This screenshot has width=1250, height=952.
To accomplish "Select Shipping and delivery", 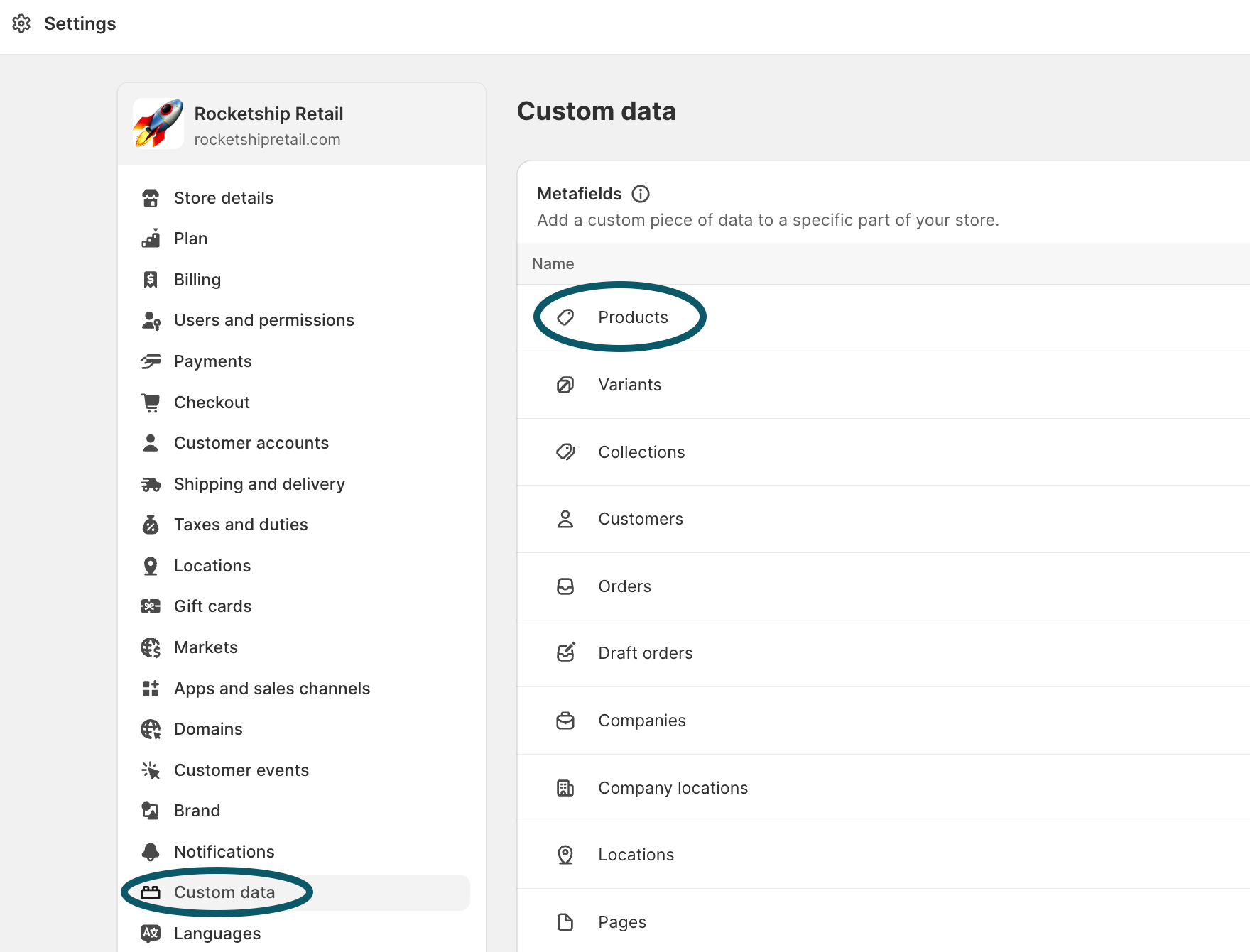I will pyautogui.click(x=259, y=484).
